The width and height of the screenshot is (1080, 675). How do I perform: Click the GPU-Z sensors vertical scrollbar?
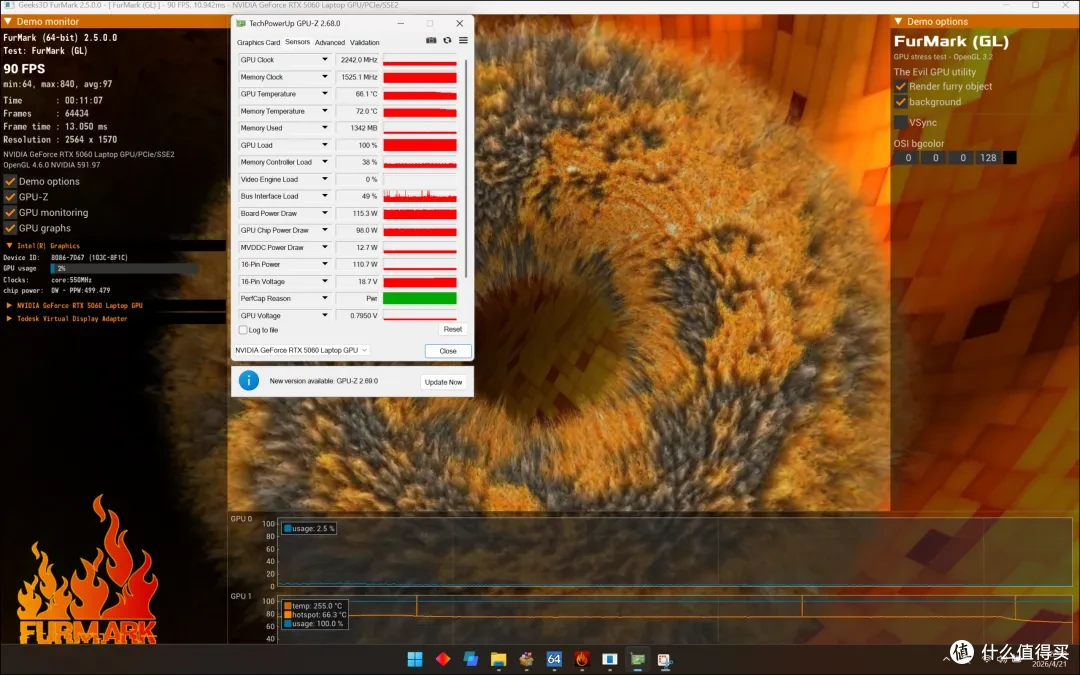point(467,169)
